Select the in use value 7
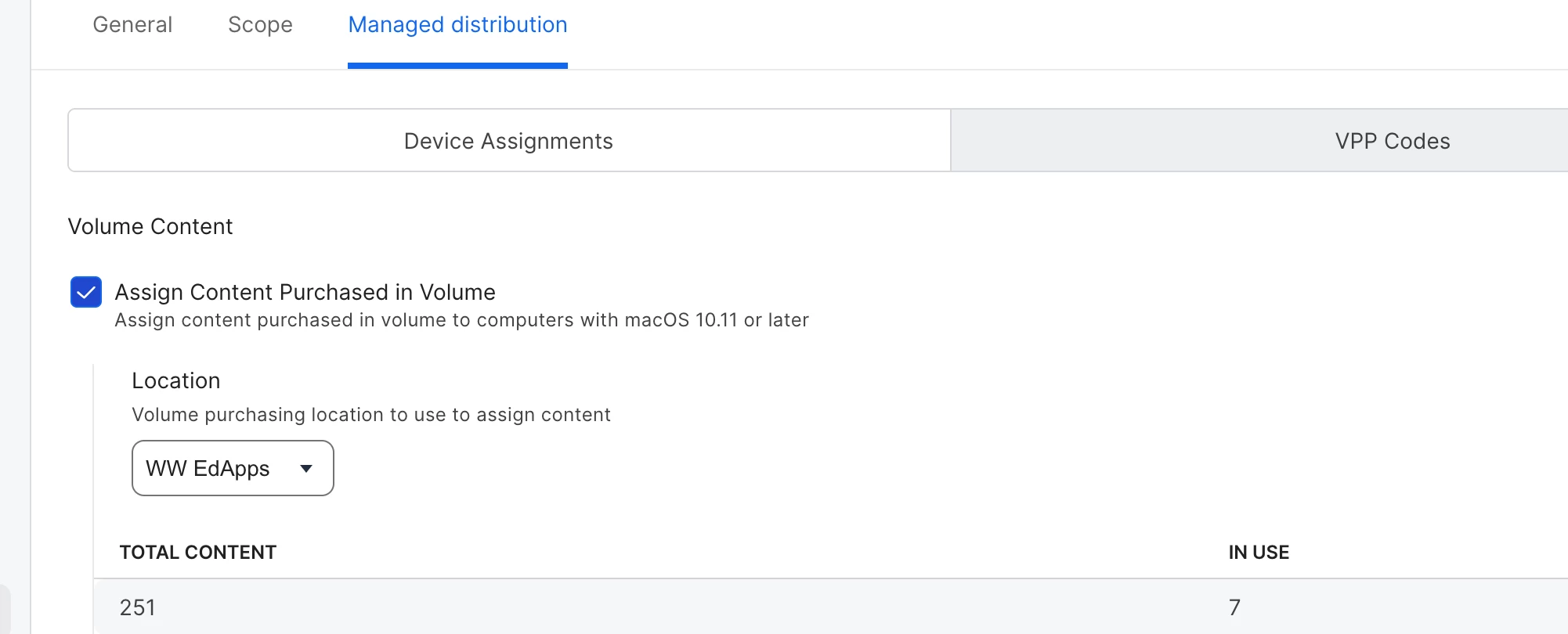The width and height of the screenshot is (1568, 634). (1234, 607)
